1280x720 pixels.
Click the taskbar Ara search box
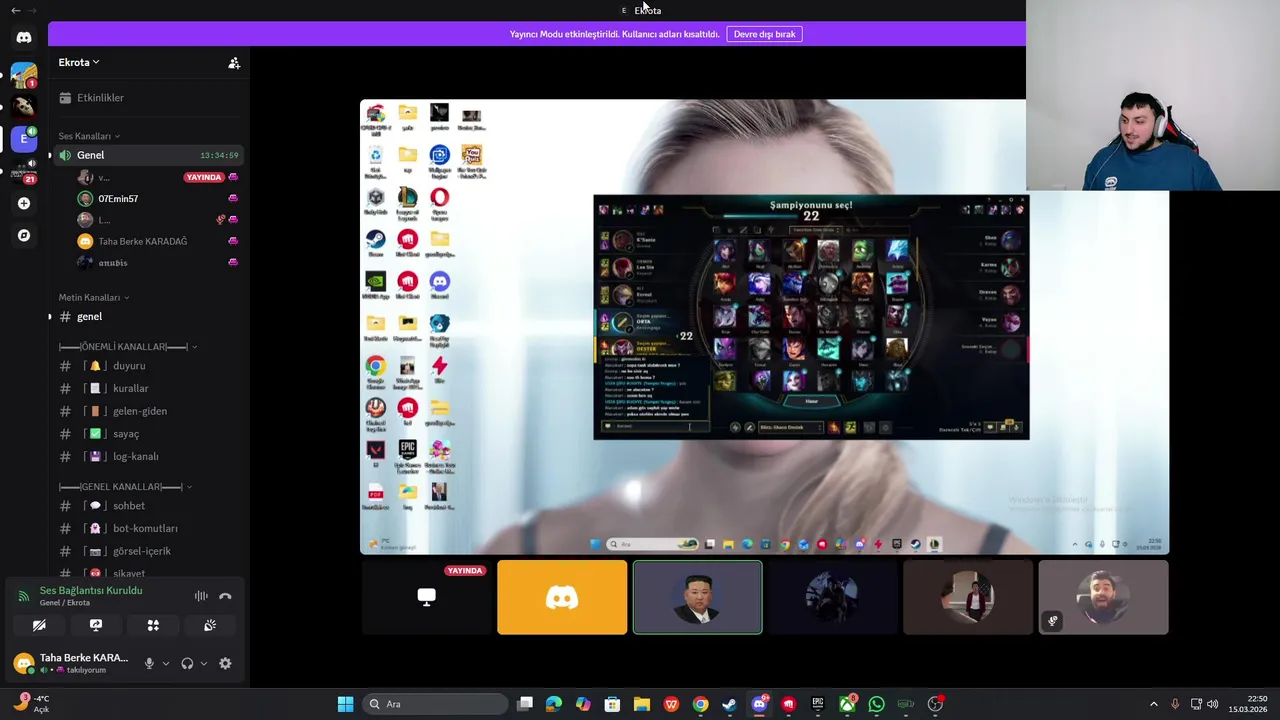(x=435, y=704)
